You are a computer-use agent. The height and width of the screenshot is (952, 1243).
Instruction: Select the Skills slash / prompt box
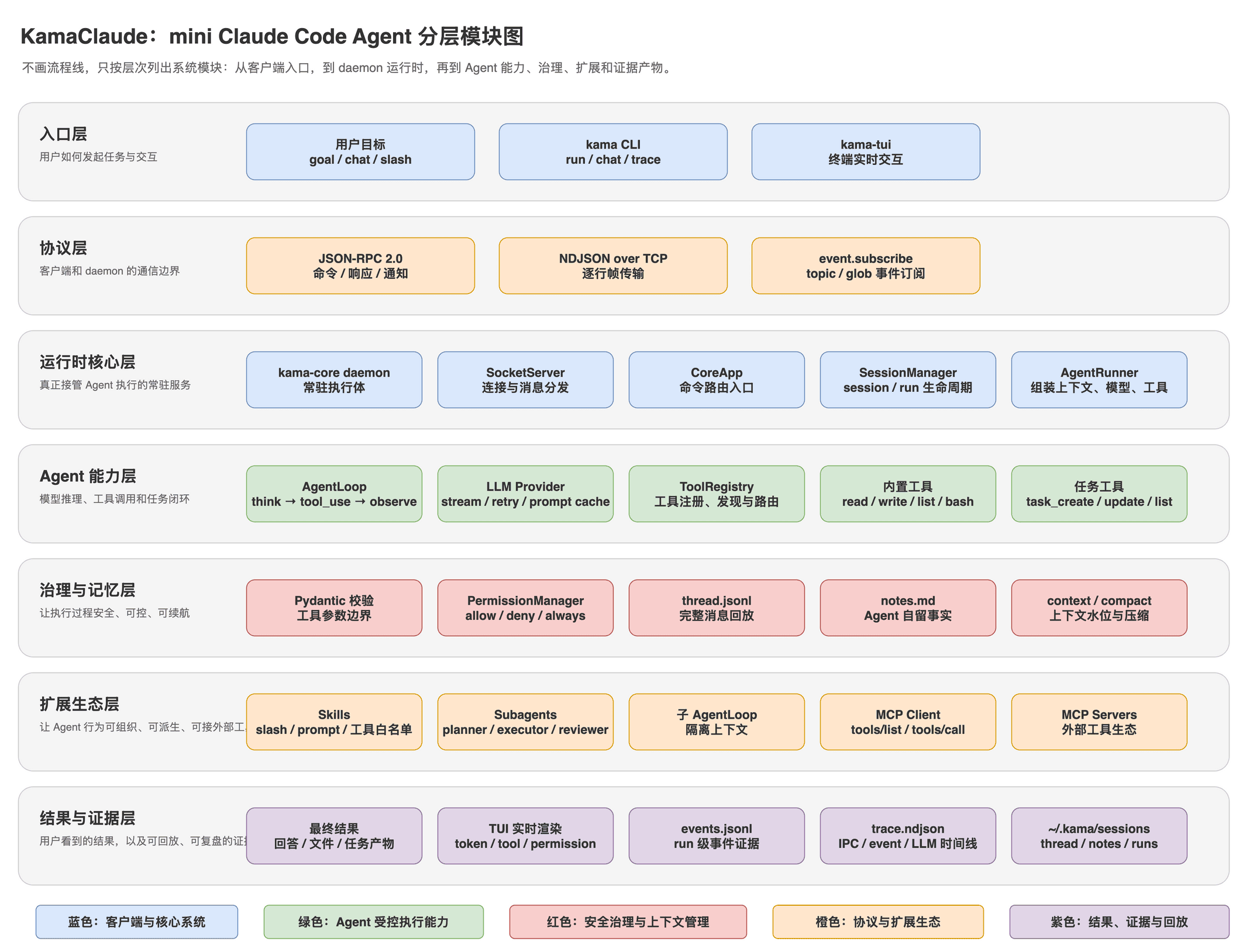[334, 722]
